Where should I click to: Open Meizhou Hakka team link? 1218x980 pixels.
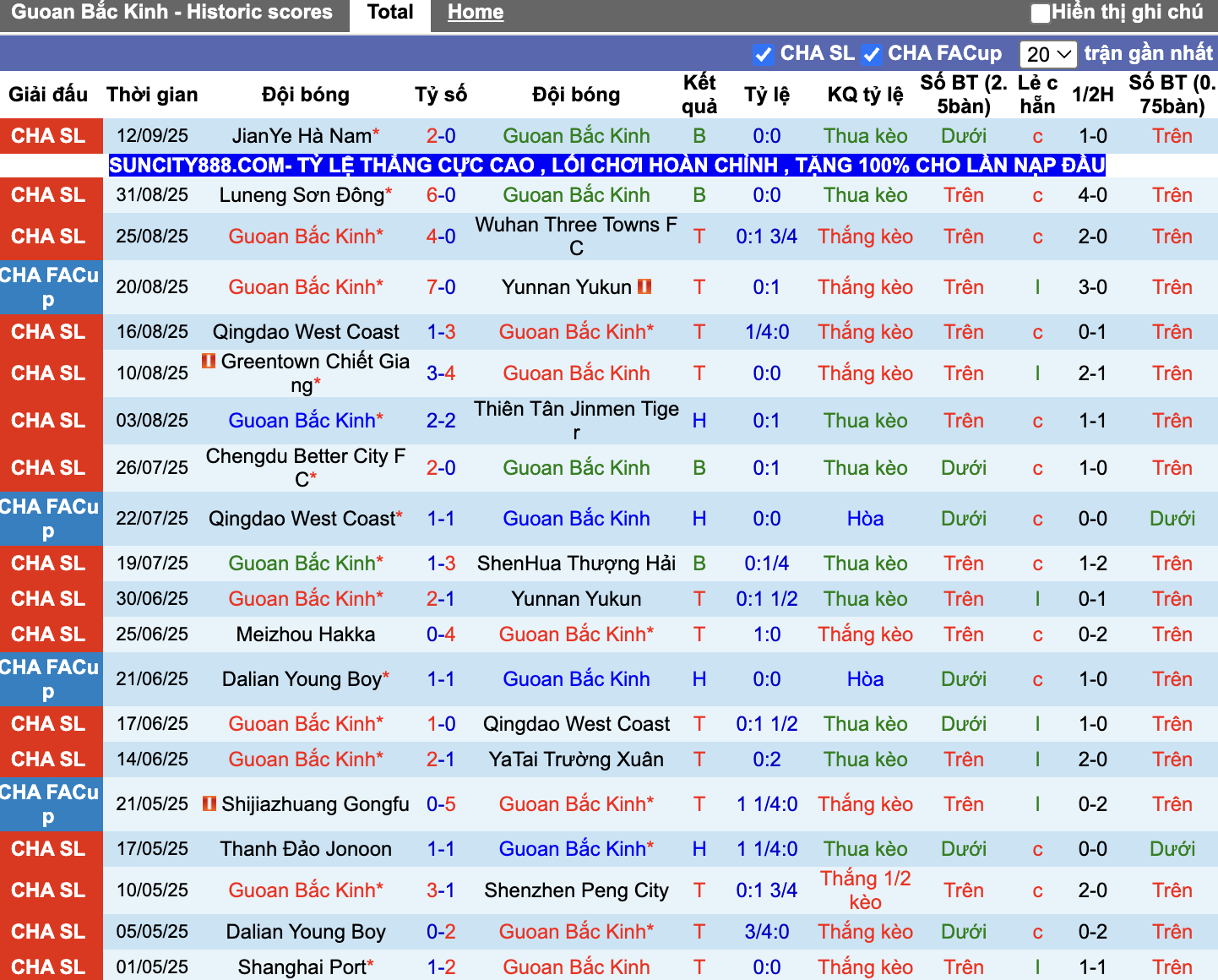coord(306,634)
